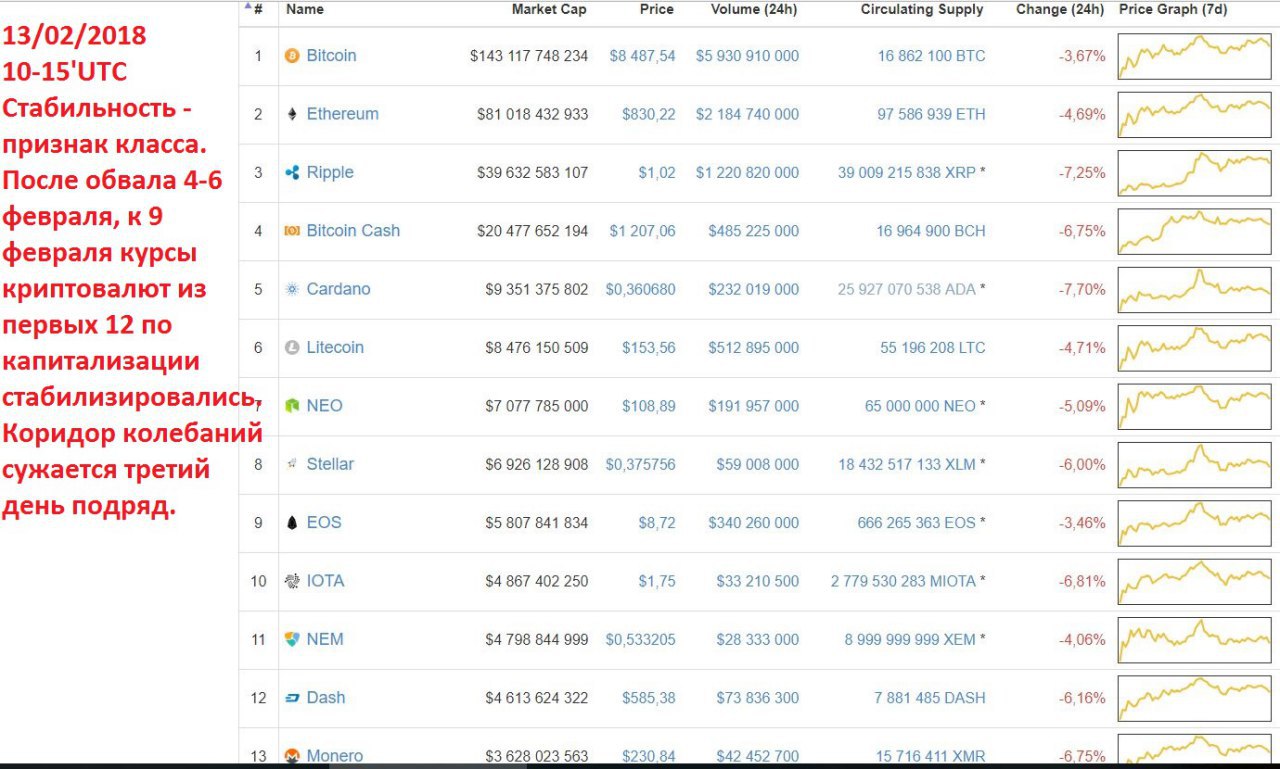Image resolution: width=1280 pixels, height=769 pixels.
Task: Click Ripple volume $1 220 820 000
Action: (x=748, y=173)
